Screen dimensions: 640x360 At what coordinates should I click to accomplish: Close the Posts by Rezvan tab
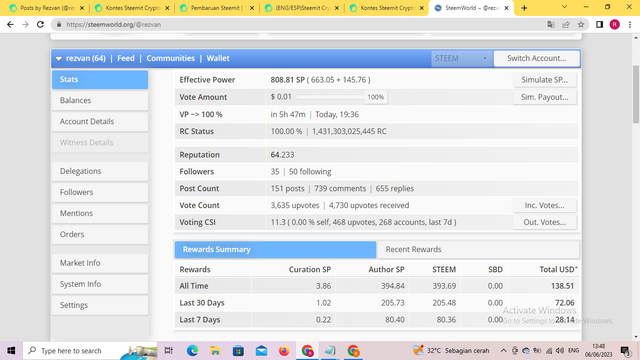pos(82,8)
